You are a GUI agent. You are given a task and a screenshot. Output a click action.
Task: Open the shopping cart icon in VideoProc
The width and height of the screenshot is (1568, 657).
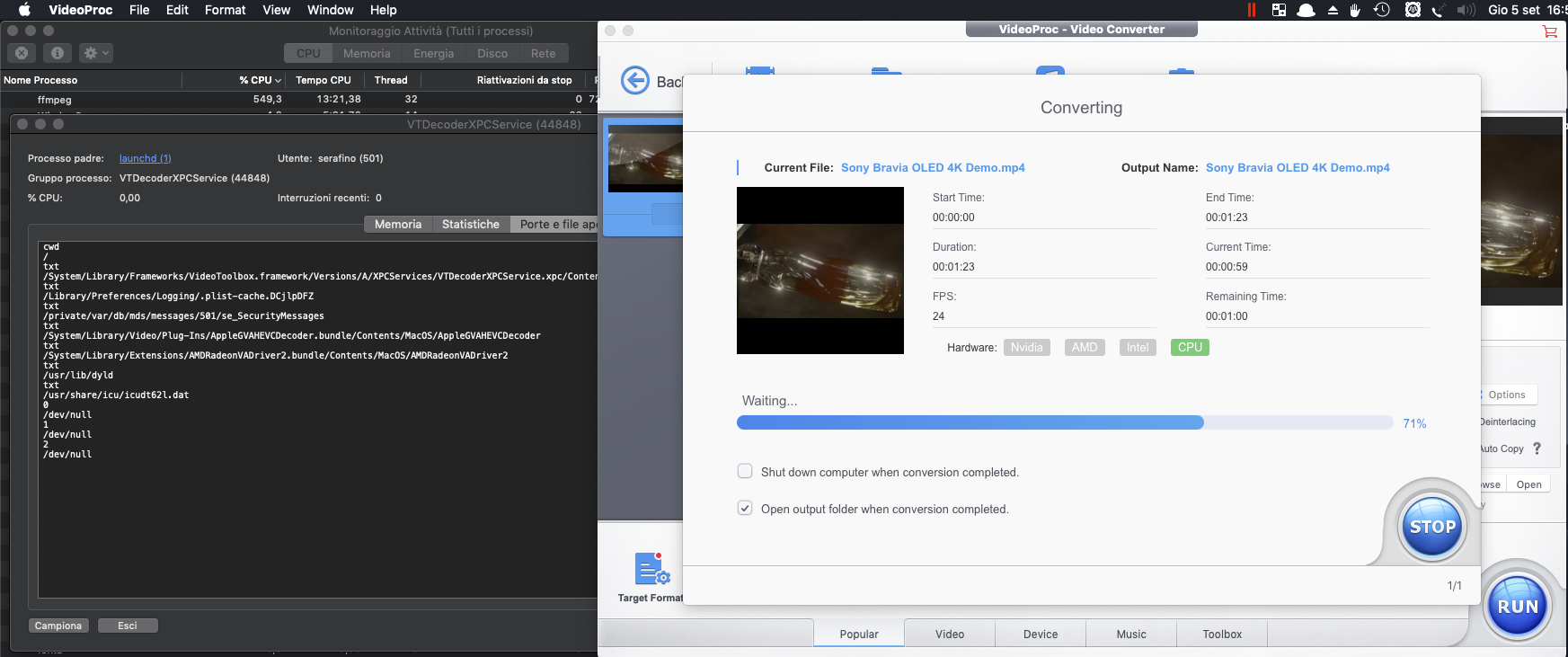pos(1550,31)
